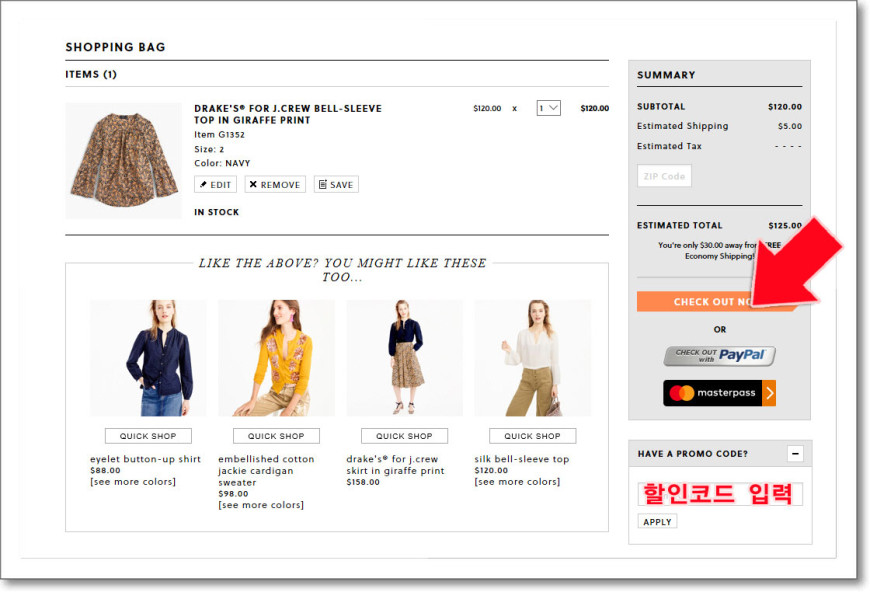
Task: Open embellished cotton cardigan image
Action: click(276, 358)
